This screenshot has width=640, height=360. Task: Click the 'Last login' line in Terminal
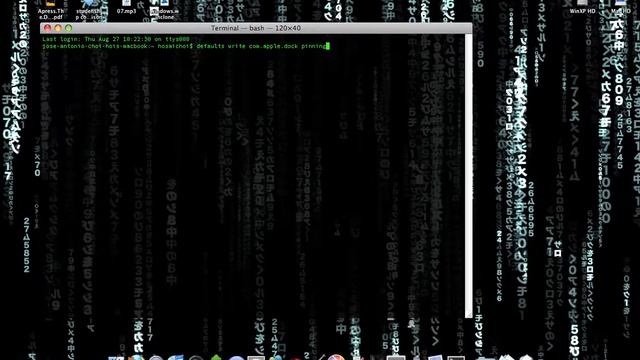click(116, 39)
